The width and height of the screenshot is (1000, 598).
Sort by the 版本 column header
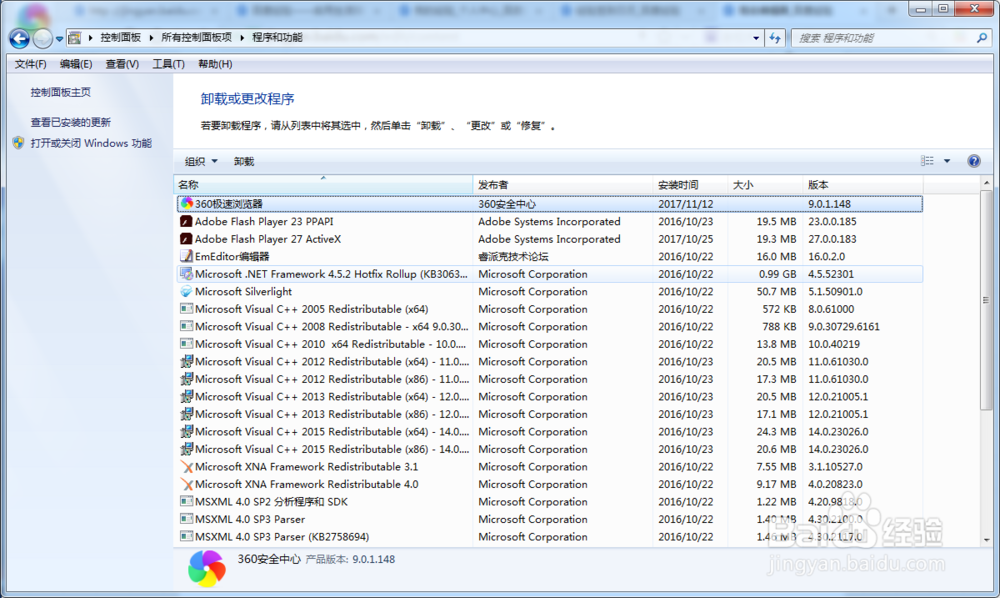tap(862, 185)
